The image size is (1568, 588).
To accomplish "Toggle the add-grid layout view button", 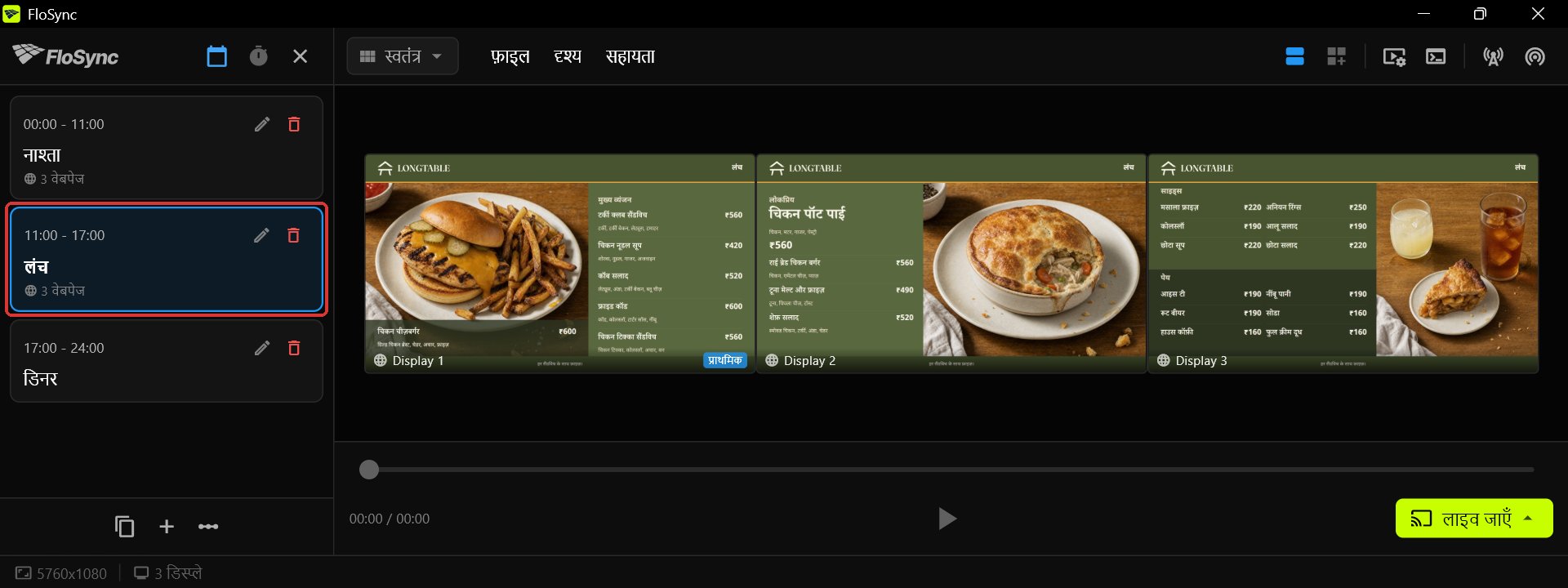I will click(1336, 56).
